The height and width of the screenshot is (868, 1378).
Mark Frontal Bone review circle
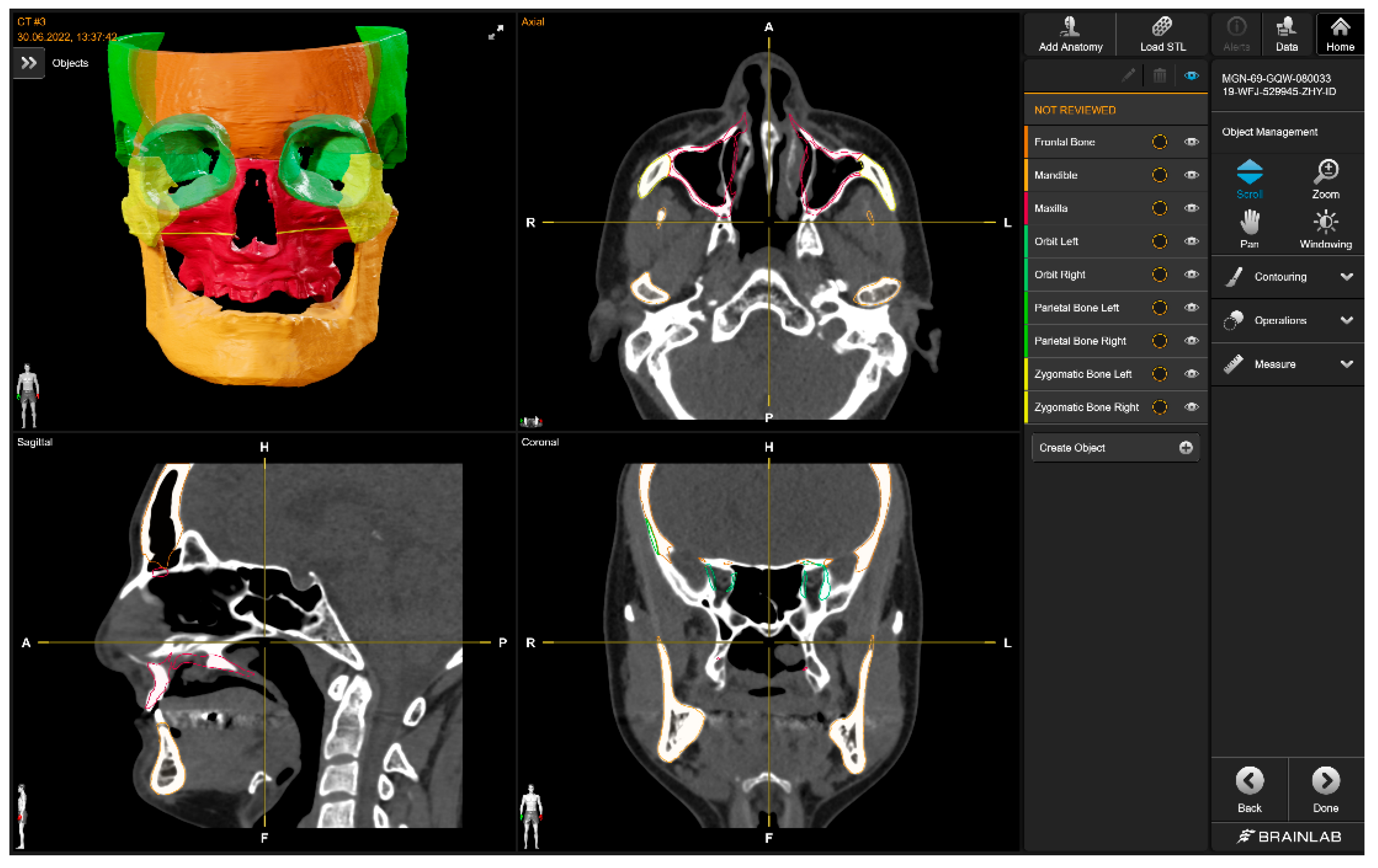tap(1159, 142)
